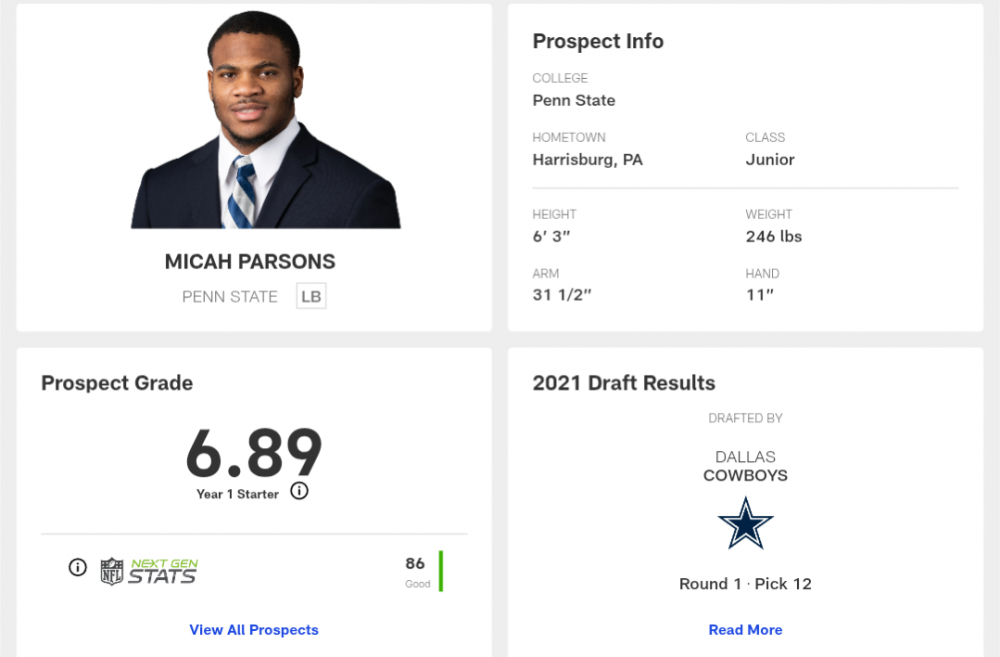Open the View All Prospects link
Image resolution: width=1000 pixels, height=657 pixels.
(x=254, y=630)
